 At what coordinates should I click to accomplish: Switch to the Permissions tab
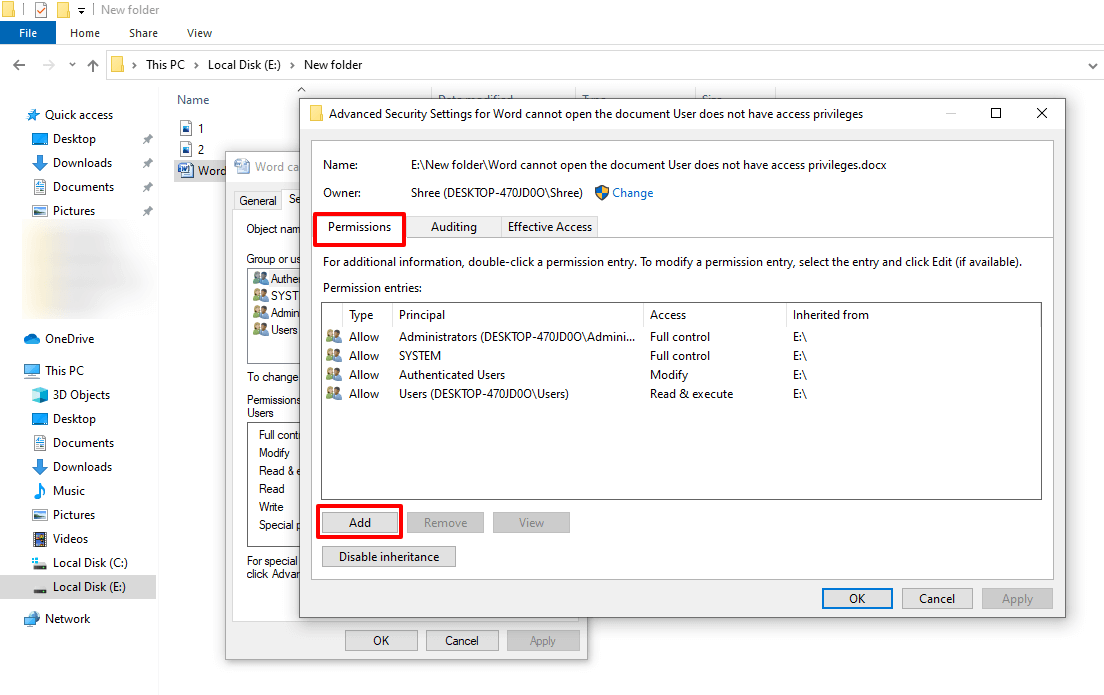click(x=359, y=227)
